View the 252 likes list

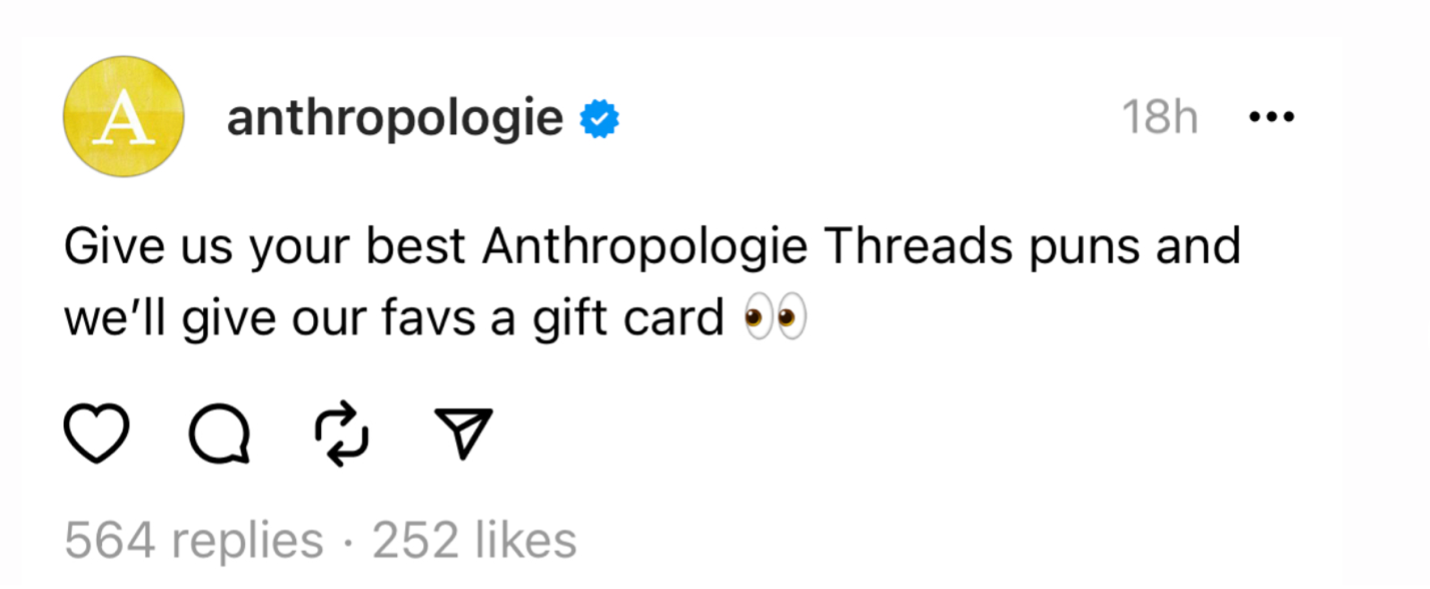point(475,540)
